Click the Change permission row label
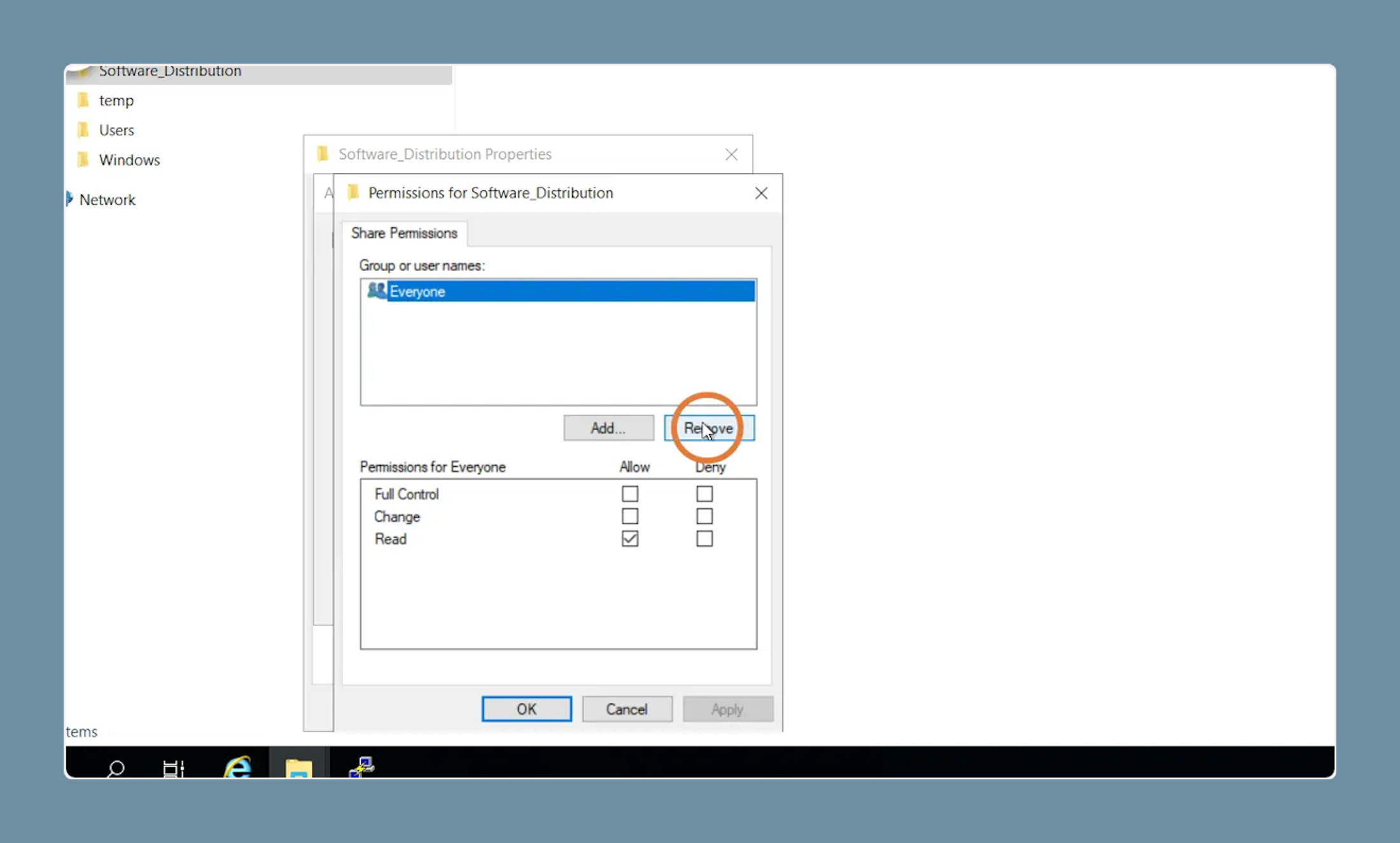The height and width of the screenshot is (843, 1400). tap(397, 517)
